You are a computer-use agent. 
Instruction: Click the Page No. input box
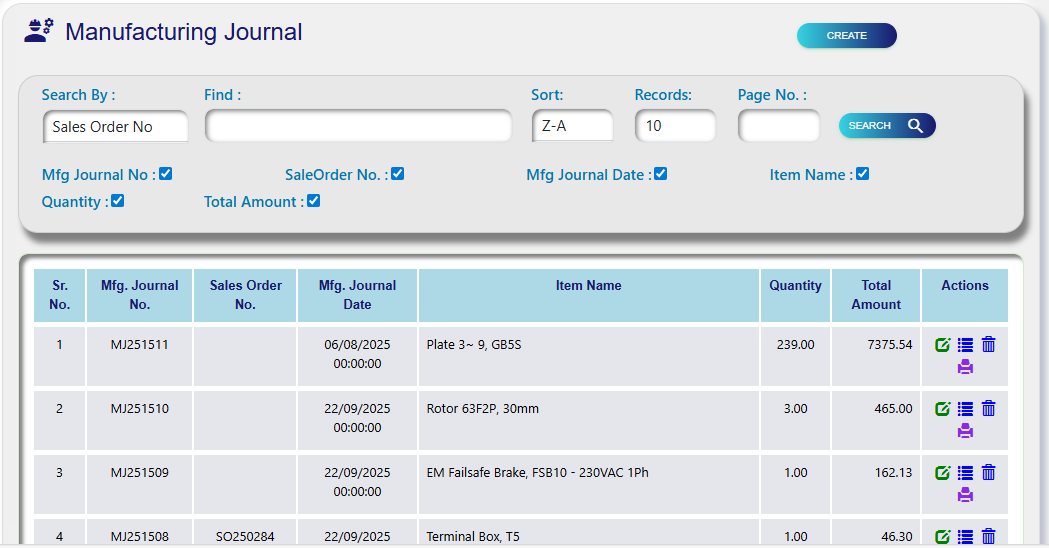click(778, 126)
